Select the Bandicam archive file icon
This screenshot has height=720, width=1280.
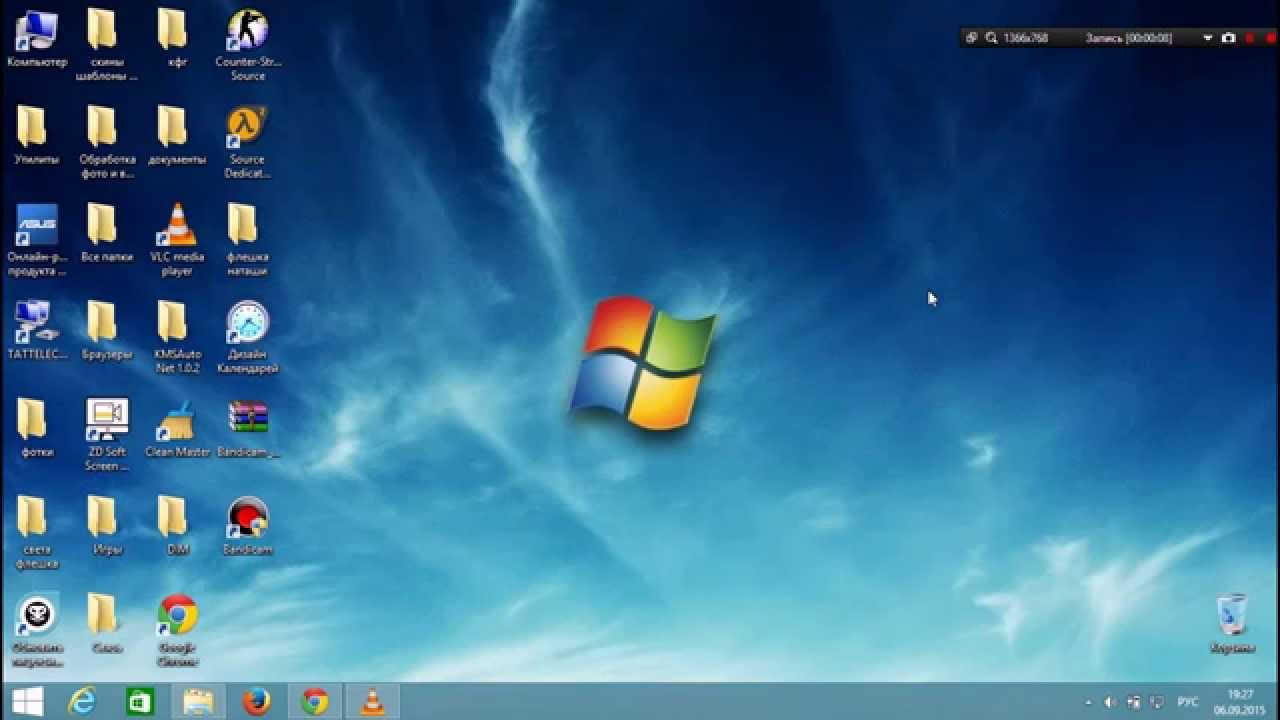coord(247,428)
